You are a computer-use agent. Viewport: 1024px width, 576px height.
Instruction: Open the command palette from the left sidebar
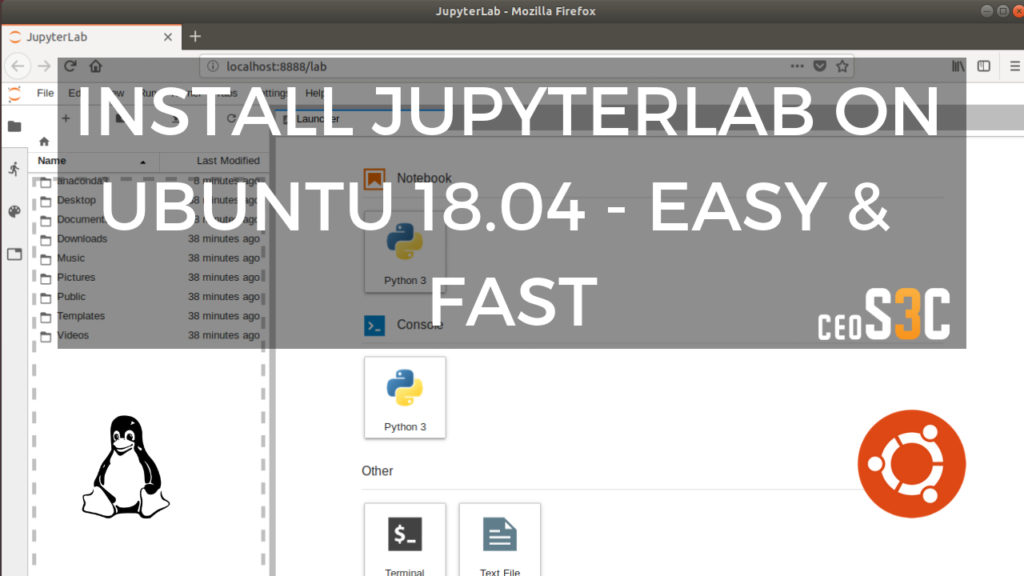(x=14, y=211)
